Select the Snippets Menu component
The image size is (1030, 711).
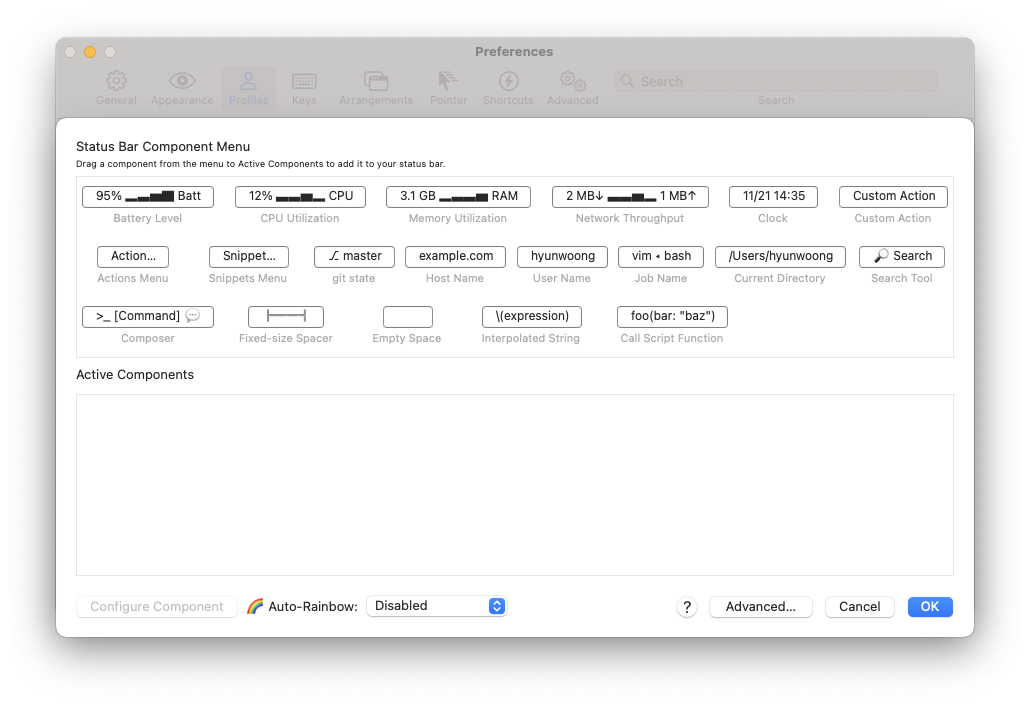249,256
